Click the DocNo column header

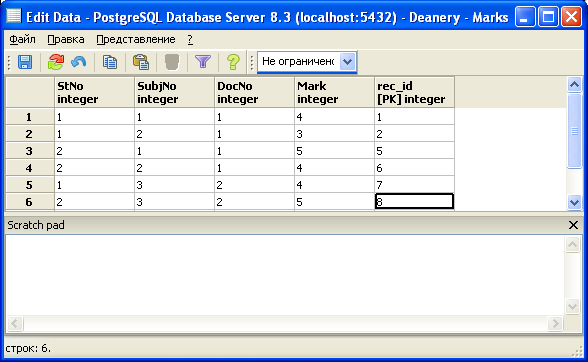(254, 92)
